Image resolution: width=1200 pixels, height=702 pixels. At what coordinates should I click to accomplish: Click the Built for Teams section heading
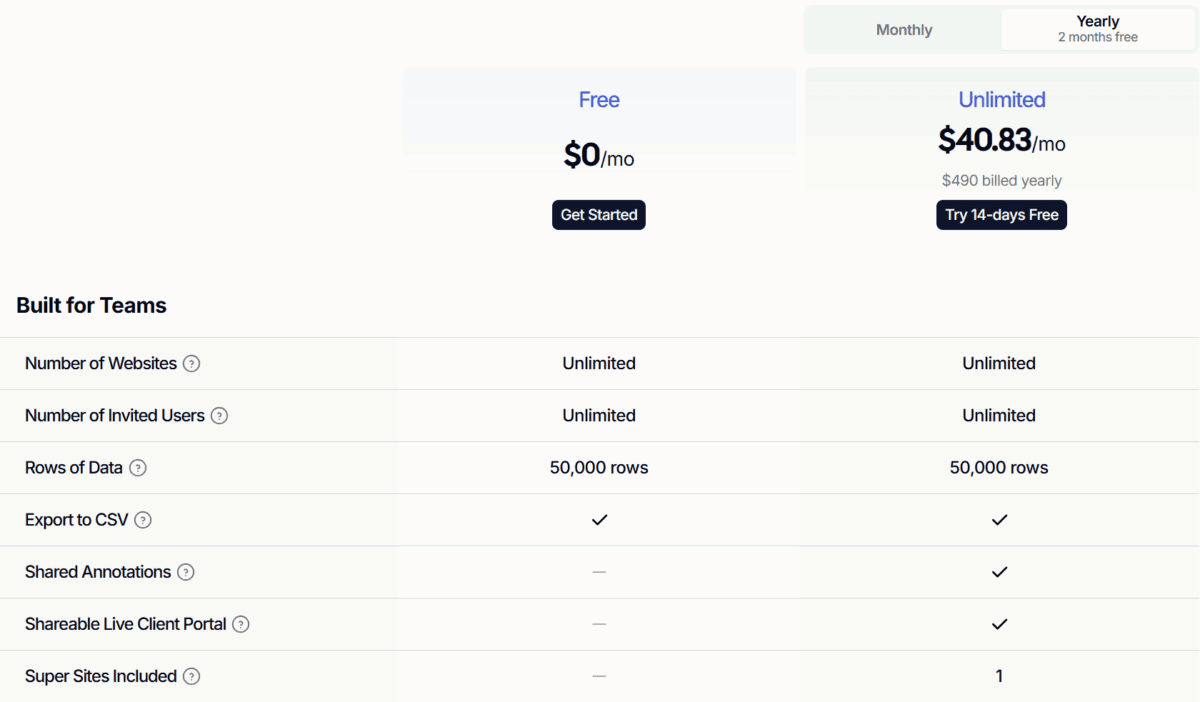92,306
